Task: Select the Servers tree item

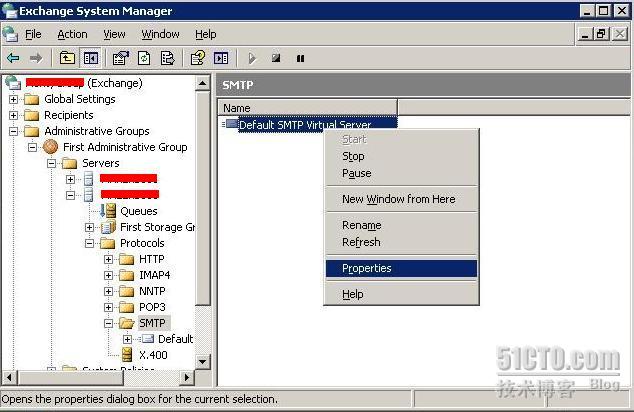Action: click(101, 163)
